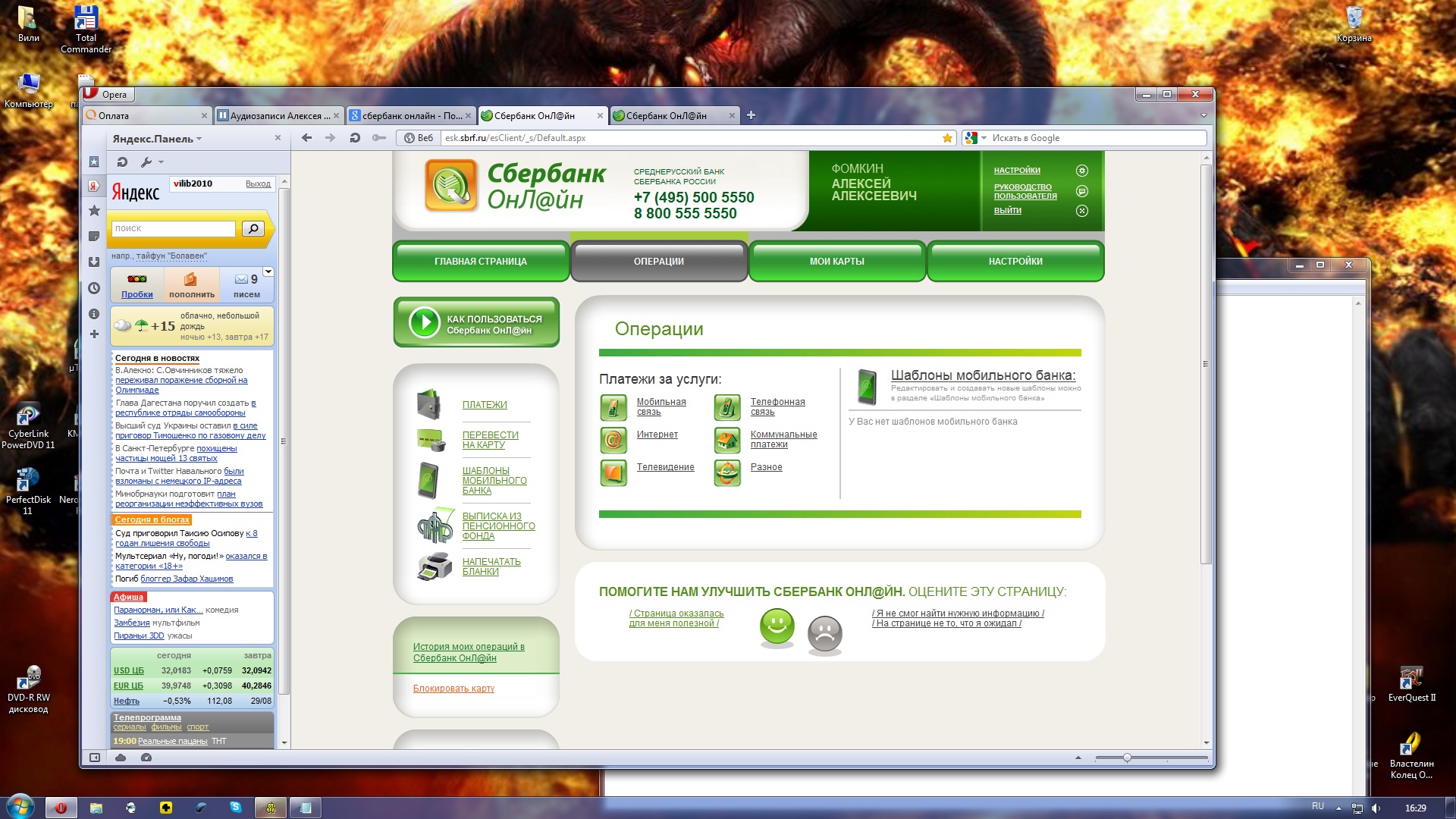Viewport: 1456px width, 819px height.
Task: Open ПЕРЕВЕСТИ НА КАРТУ link
Action: click(491, 440)
